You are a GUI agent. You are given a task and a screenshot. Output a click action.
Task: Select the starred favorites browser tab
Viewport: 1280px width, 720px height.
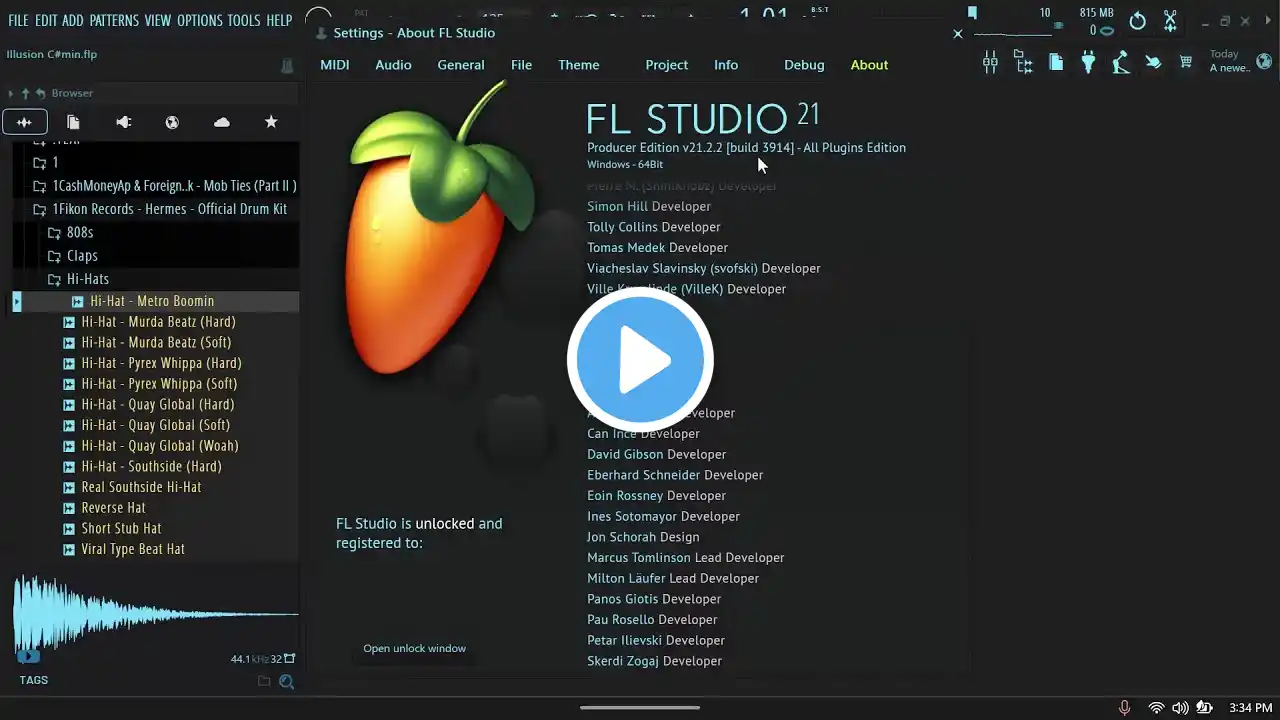click(271, 122)
